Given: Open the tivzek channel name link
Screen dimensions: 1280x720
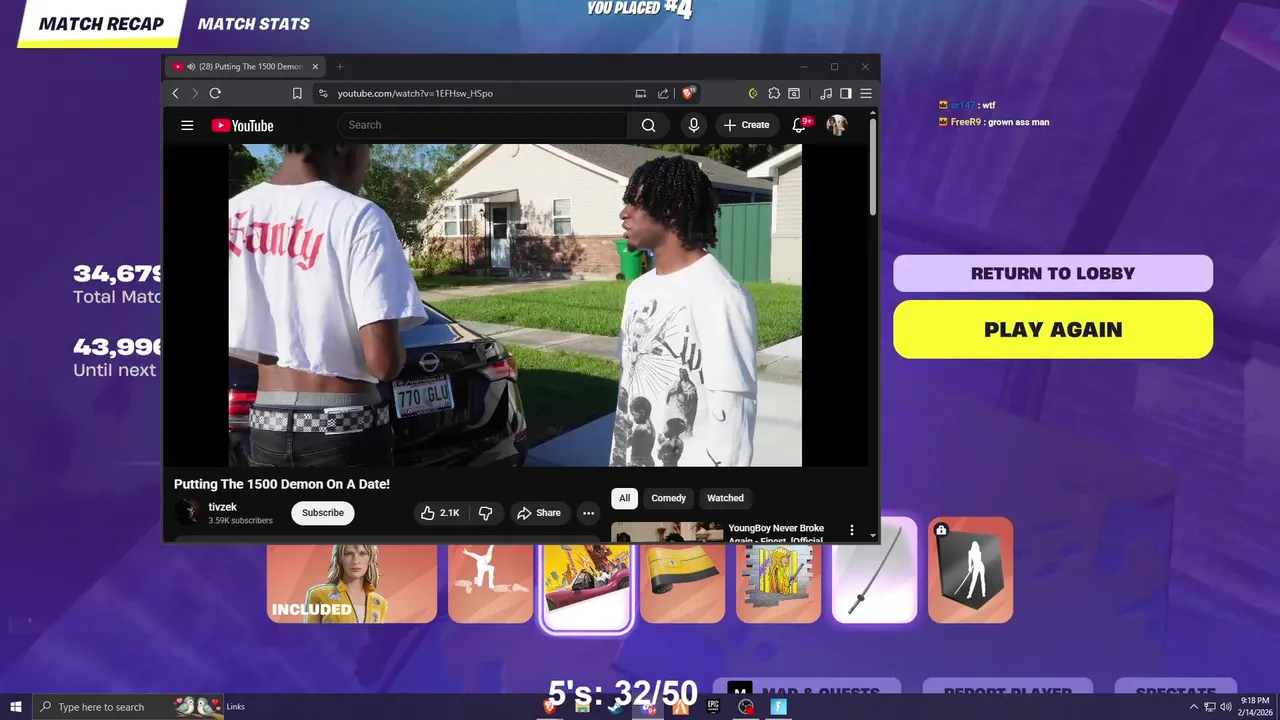Looking at the screenshot, I should [x=223, y=507].
